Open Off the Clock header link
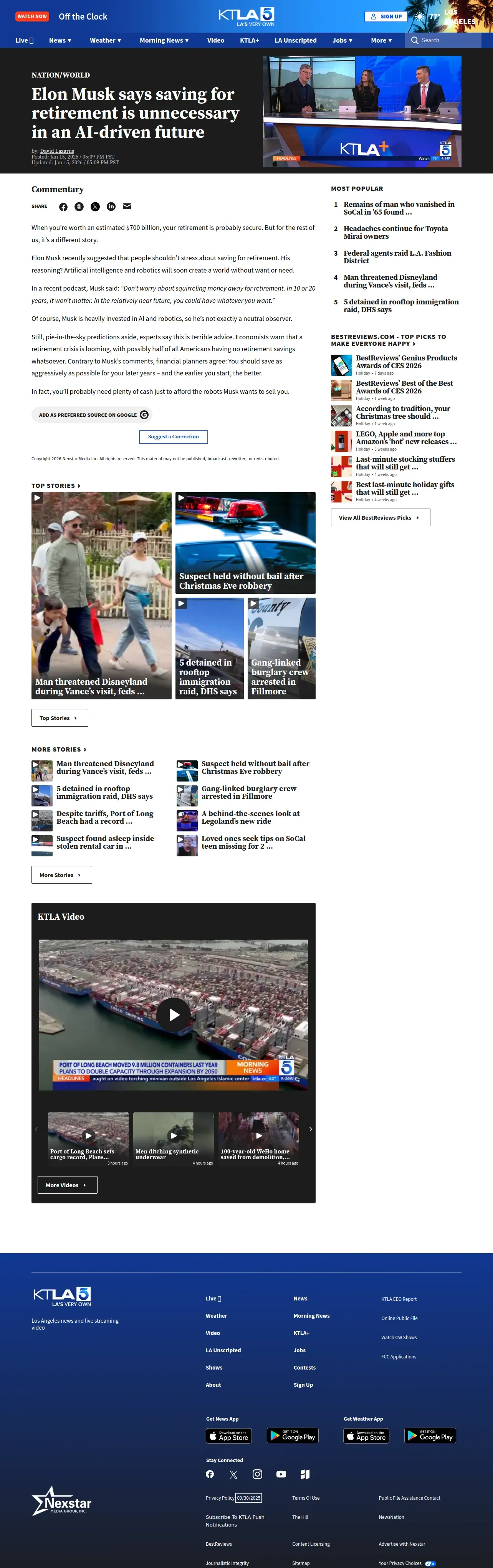Screen dimensions: 493x1568 [83, 17]
